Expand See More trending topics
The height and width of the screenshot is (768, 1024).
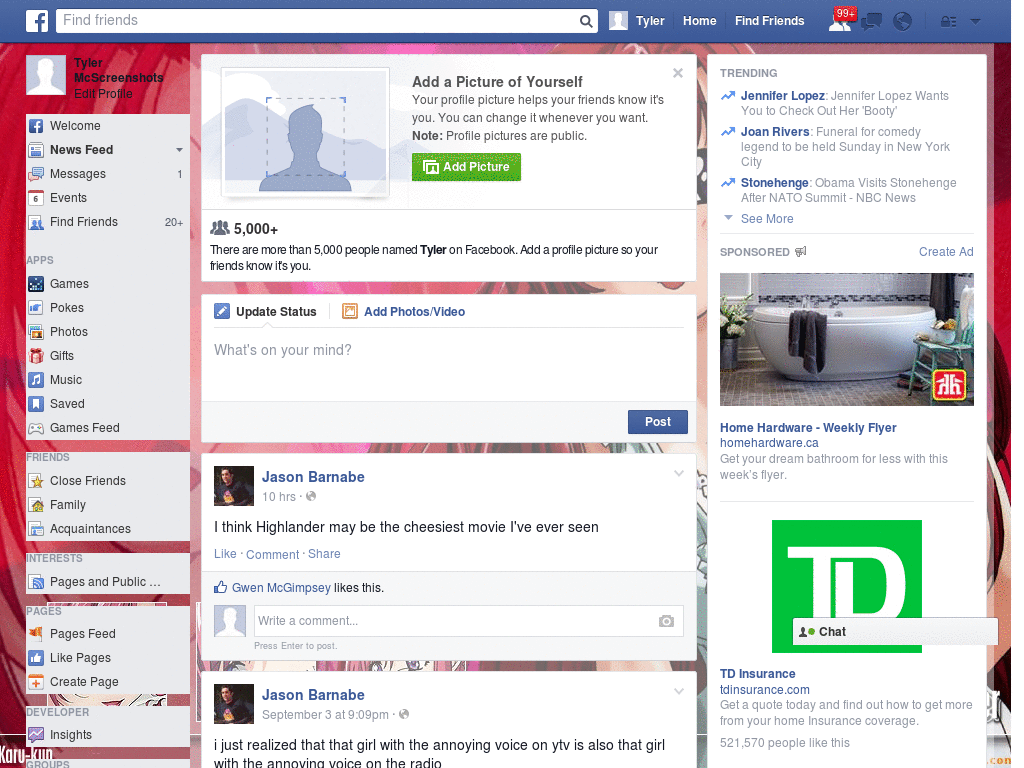pyautogui.click(x=767, y=219)
